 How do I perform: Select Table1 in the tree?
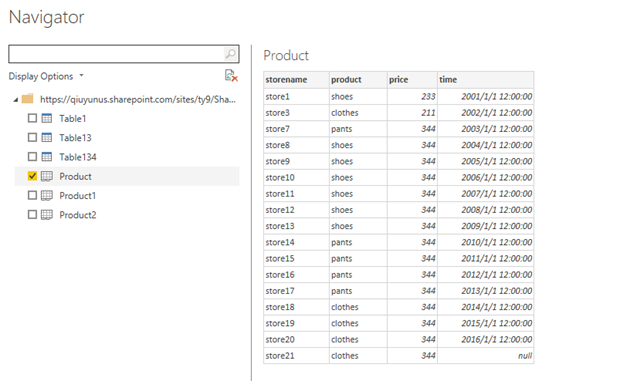coord(73,119)
